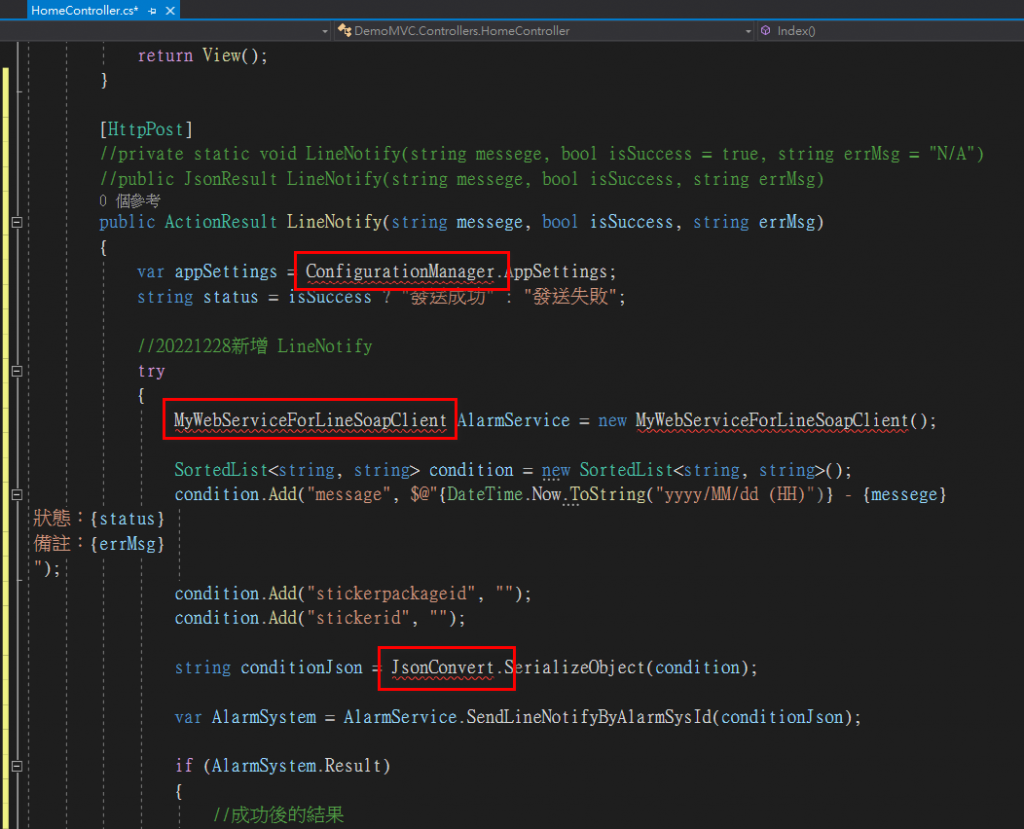Click the commented private static void LineNotify line
Screen dimensions: 1024x829
(541, 154)
